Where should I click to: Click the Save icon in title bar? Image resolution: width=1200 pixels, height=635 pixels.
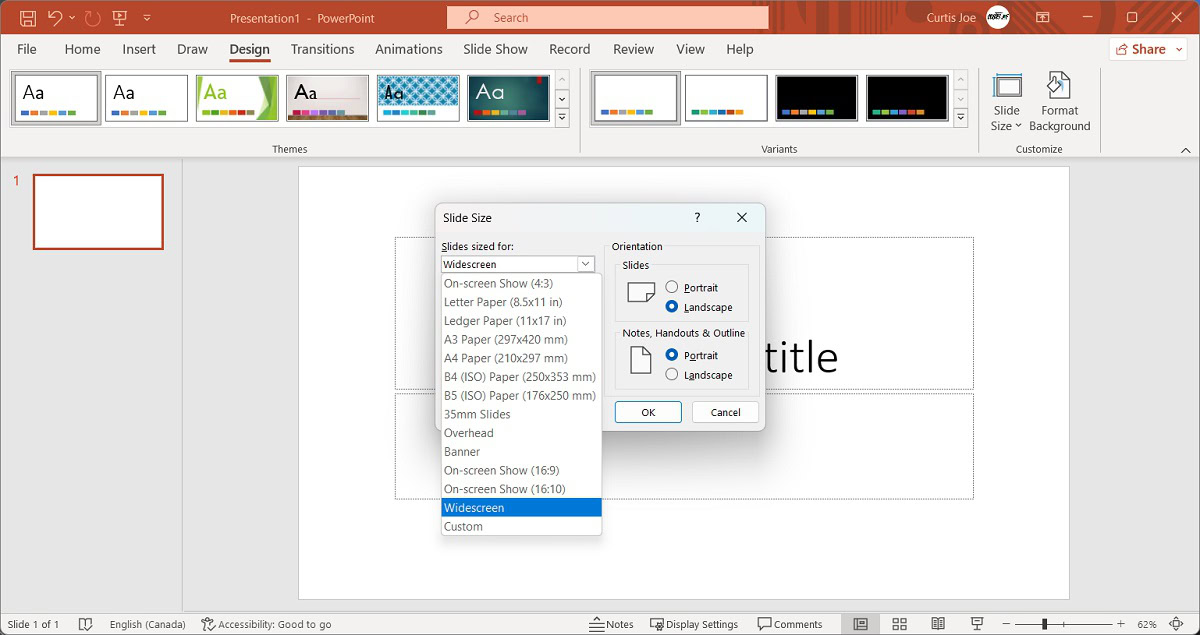click(28, 18)
